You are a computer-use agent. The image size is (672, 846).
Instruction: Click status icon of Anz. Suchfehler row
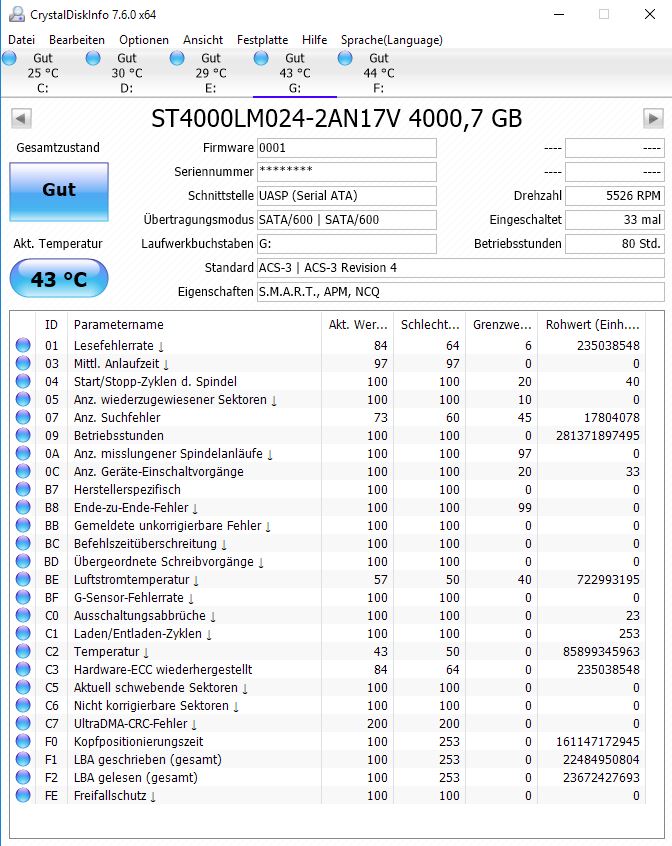(23, 417)
